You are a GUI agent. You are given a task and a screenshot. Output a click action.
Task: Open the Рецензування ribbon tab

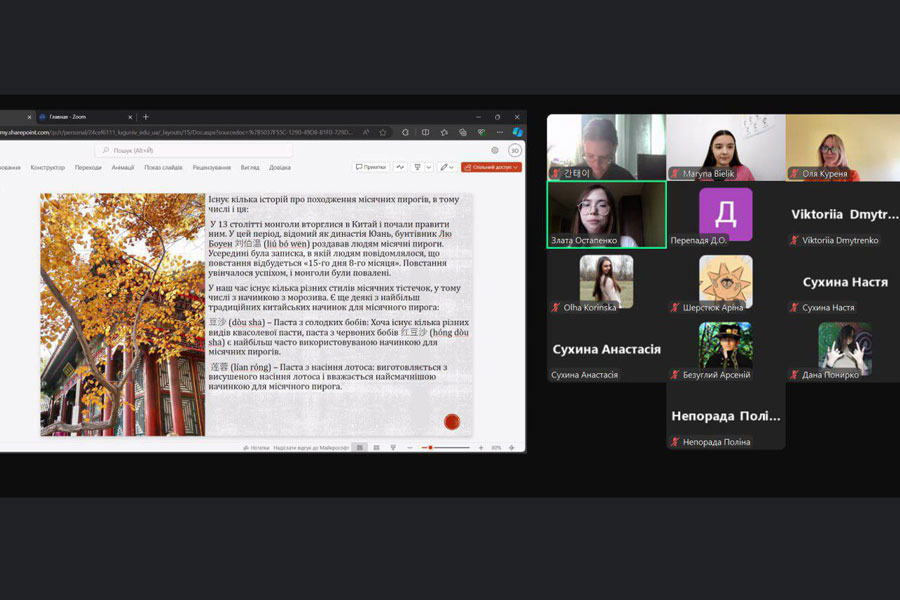(x=211, y=168)
